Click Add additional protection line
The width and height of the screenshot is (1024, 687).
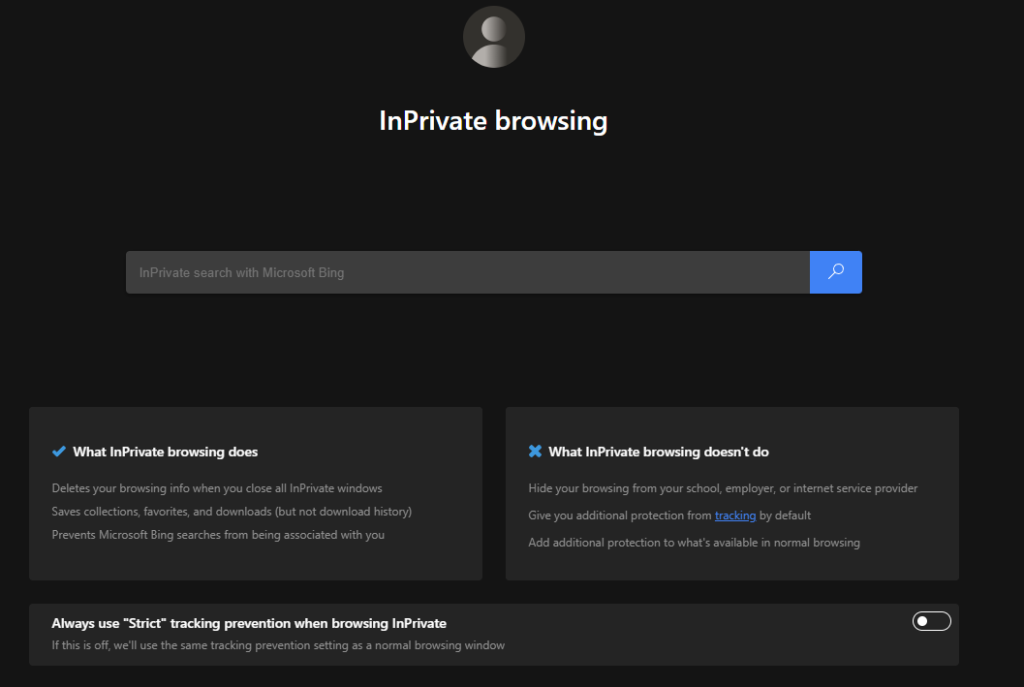point(694,543)
